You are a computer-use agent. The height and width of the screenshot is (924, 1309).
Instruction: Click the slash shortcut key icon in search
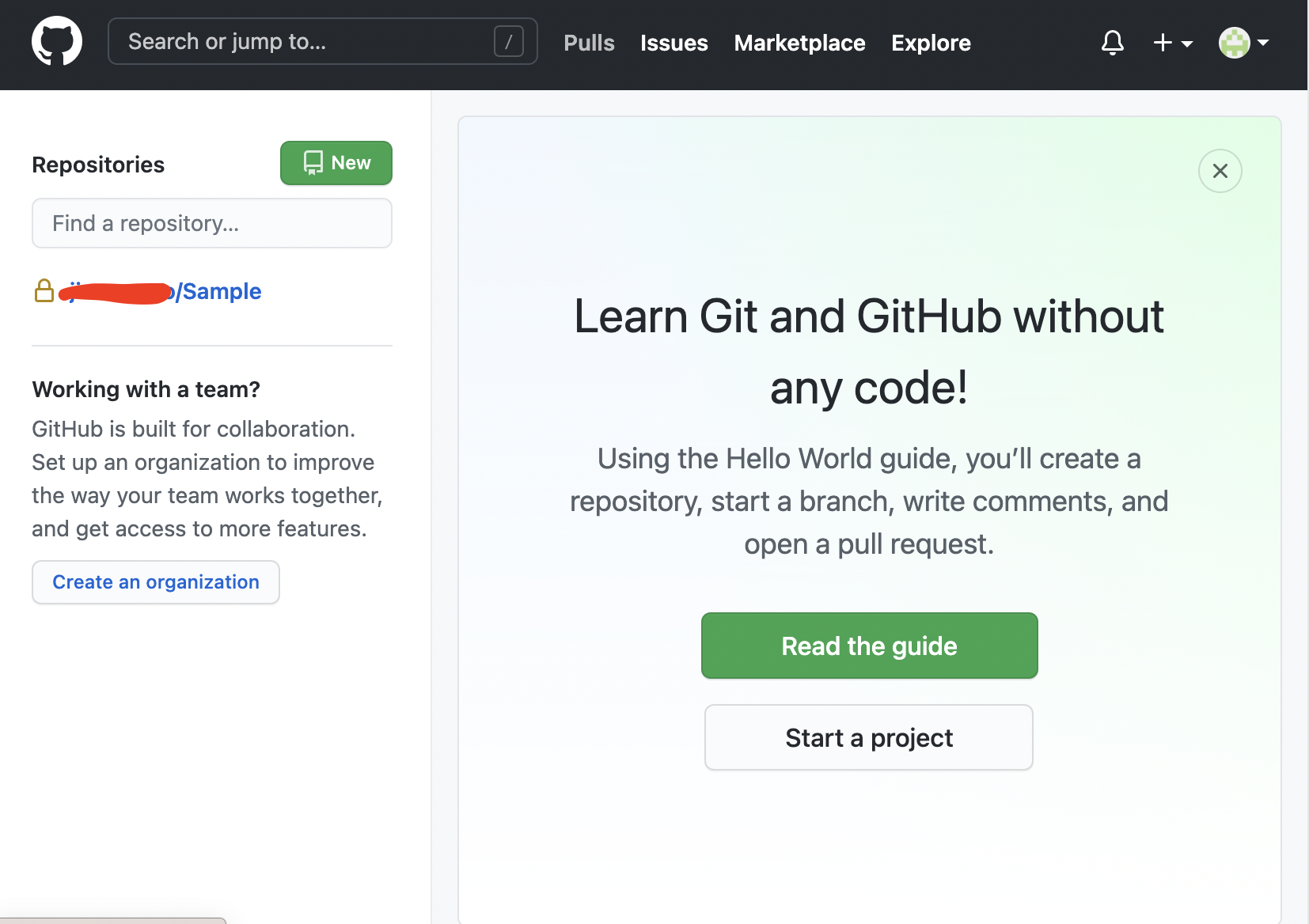(x=509, y=41)
